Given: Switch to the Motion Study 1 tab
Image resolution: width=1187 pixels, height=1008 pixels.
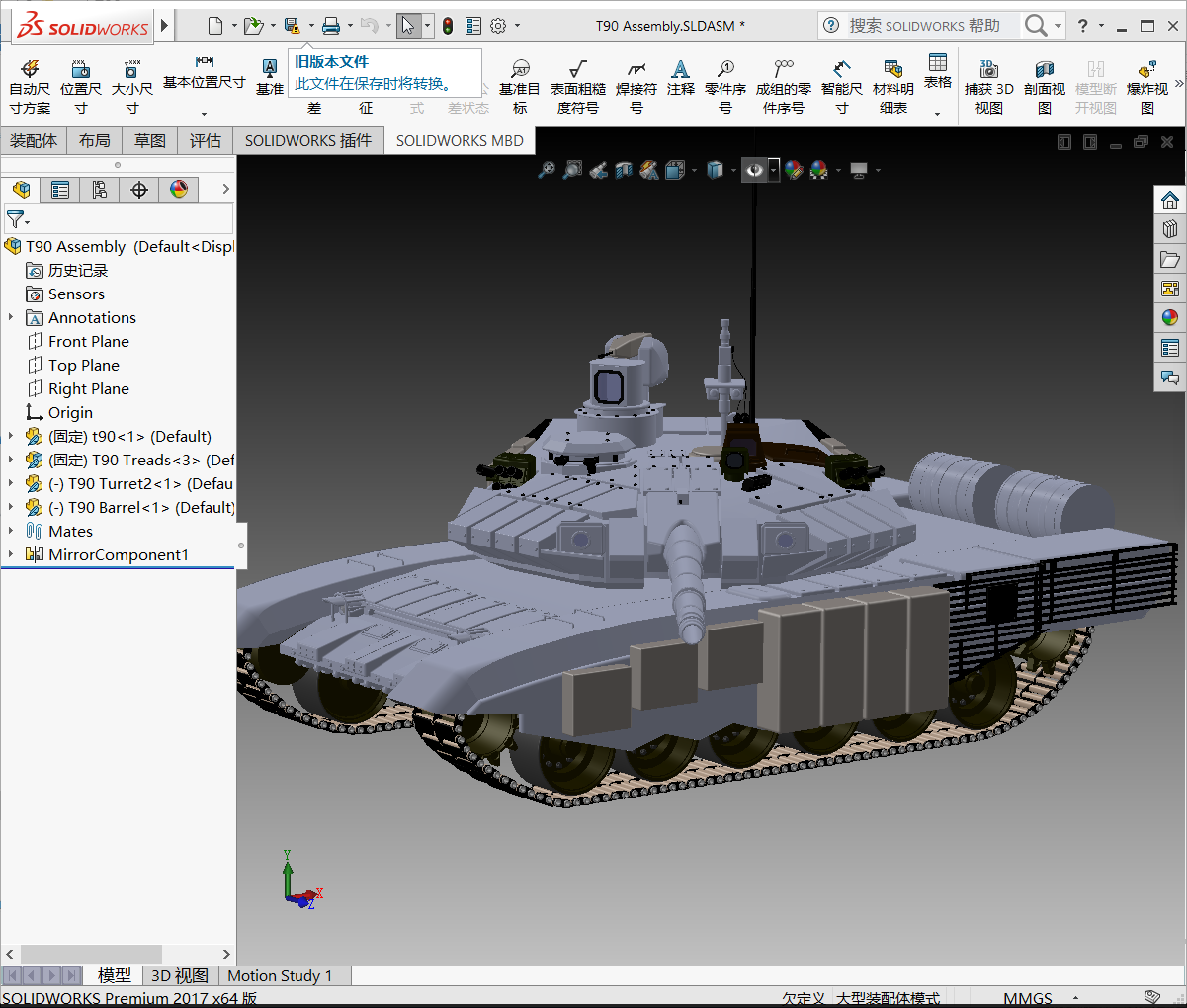Looking at the screenshot, I should pos(280,976).
